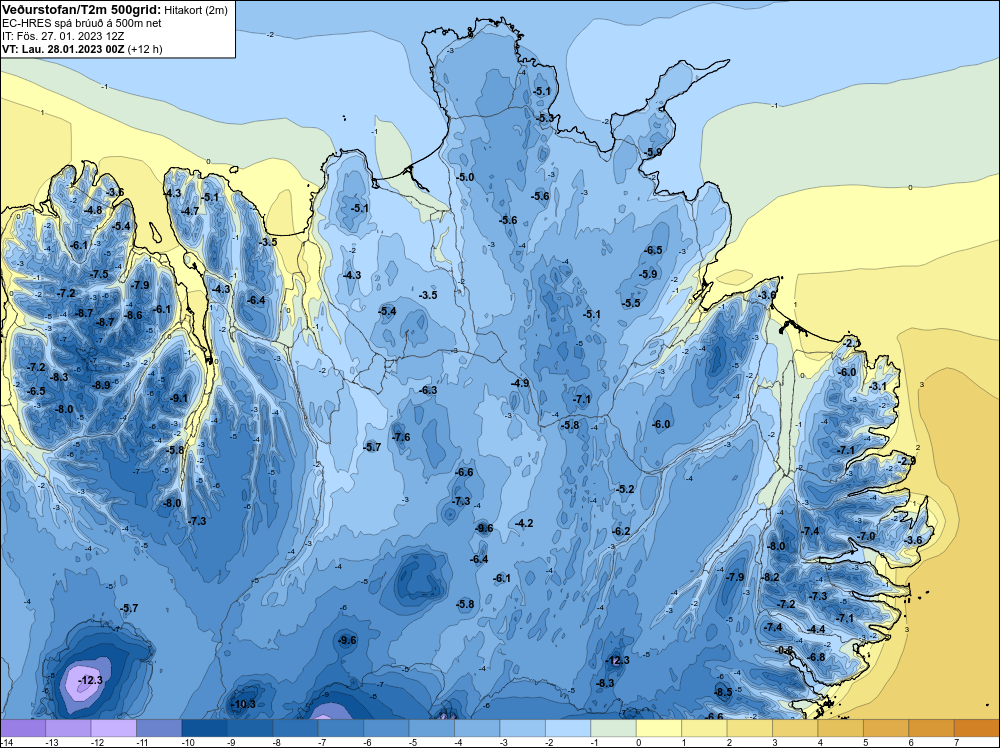Image resolution: width=1000 pixels, height=748 pixels.
Task: Click the -9.1 temperature label
Action: pyautogui.click(x=179, y=398)
